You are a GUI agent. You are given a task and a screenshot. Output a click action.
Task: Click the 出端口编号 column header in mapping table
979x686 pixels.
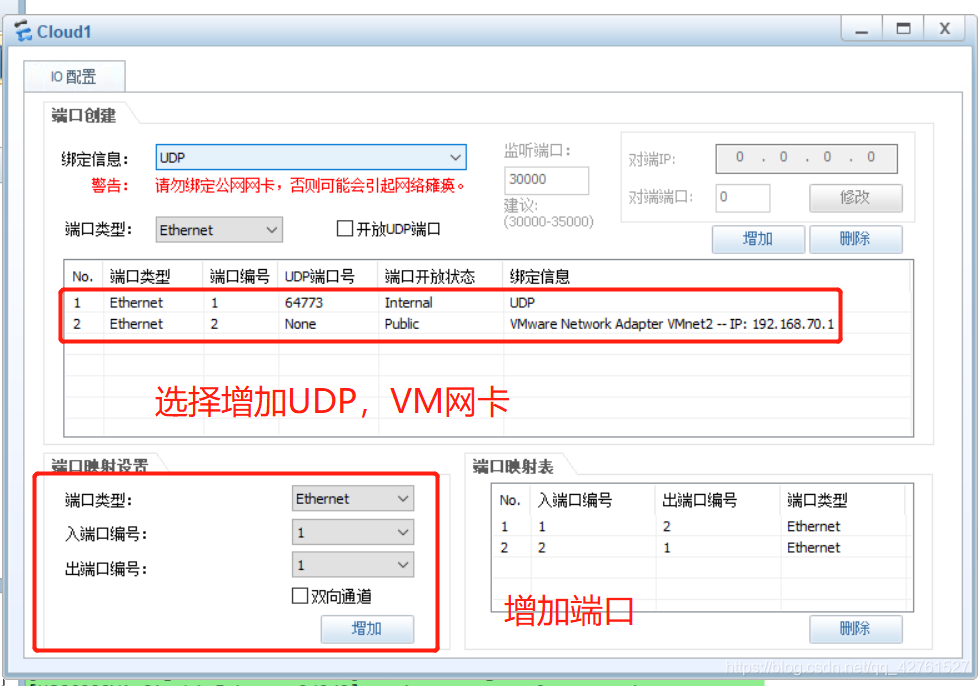[x=718, y=500]
